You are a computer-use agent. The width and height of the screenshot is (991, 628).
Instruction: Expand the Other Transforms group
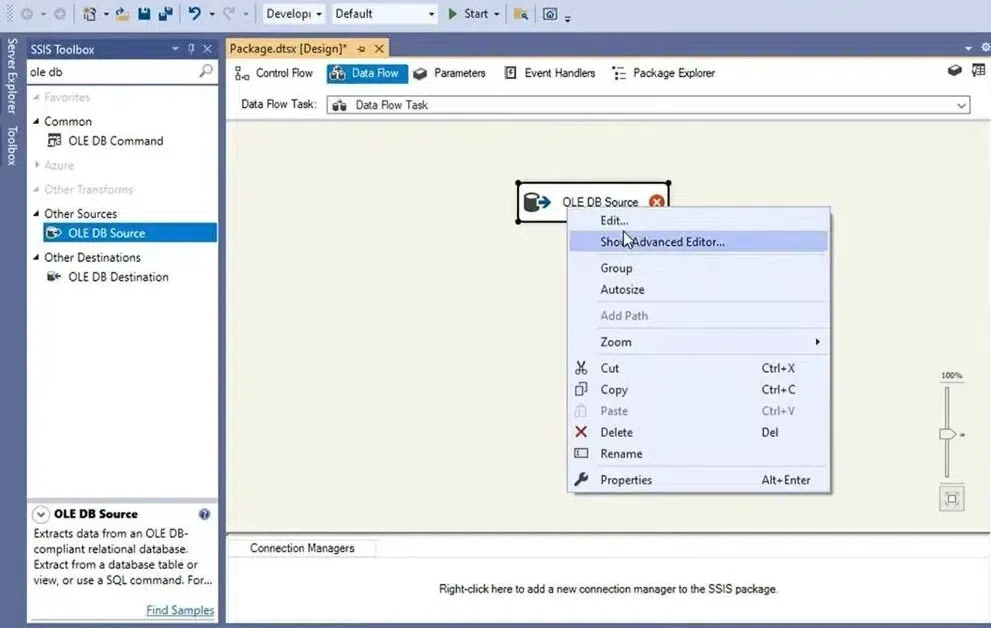36,189
